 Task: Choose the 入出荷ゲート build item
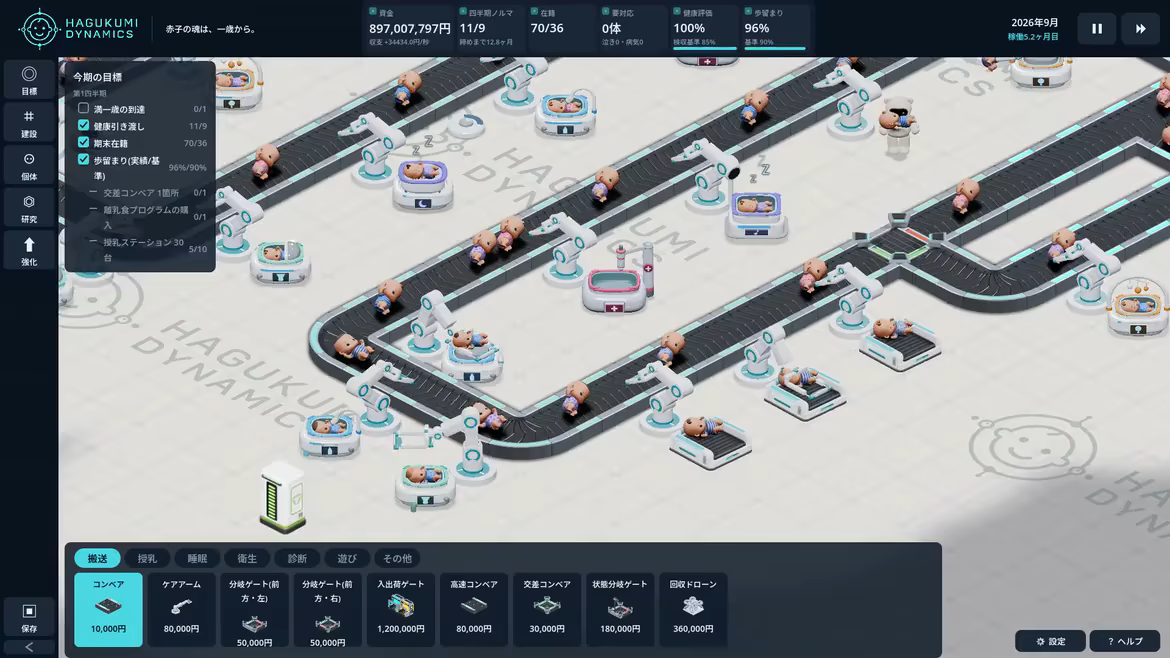coord(401,609)
